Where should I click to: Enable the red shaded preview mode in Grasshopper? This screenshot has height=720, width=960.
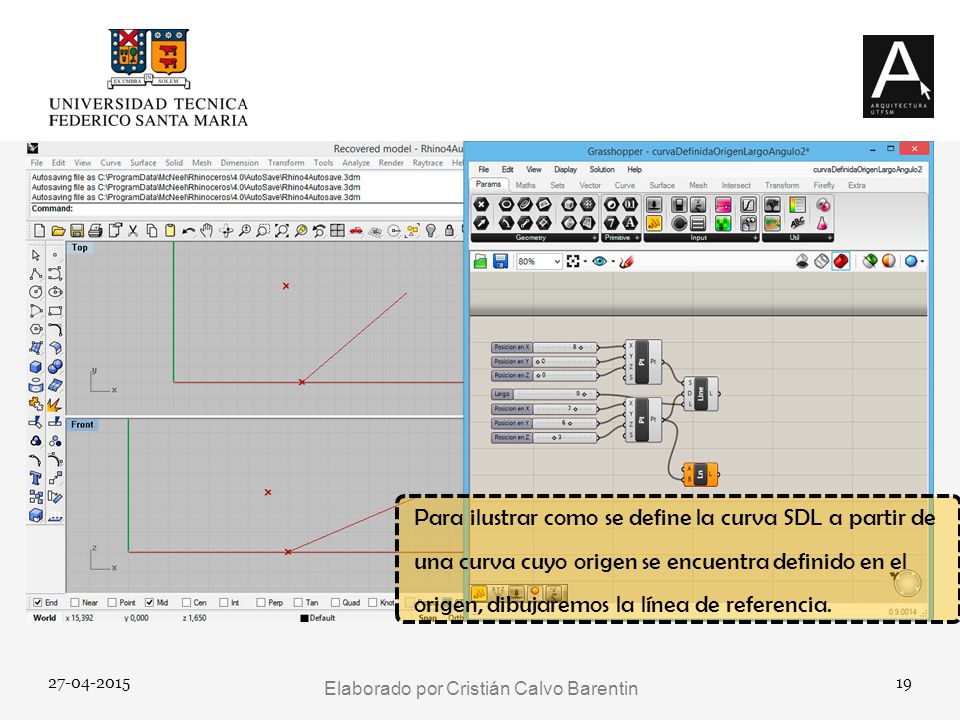841,261
